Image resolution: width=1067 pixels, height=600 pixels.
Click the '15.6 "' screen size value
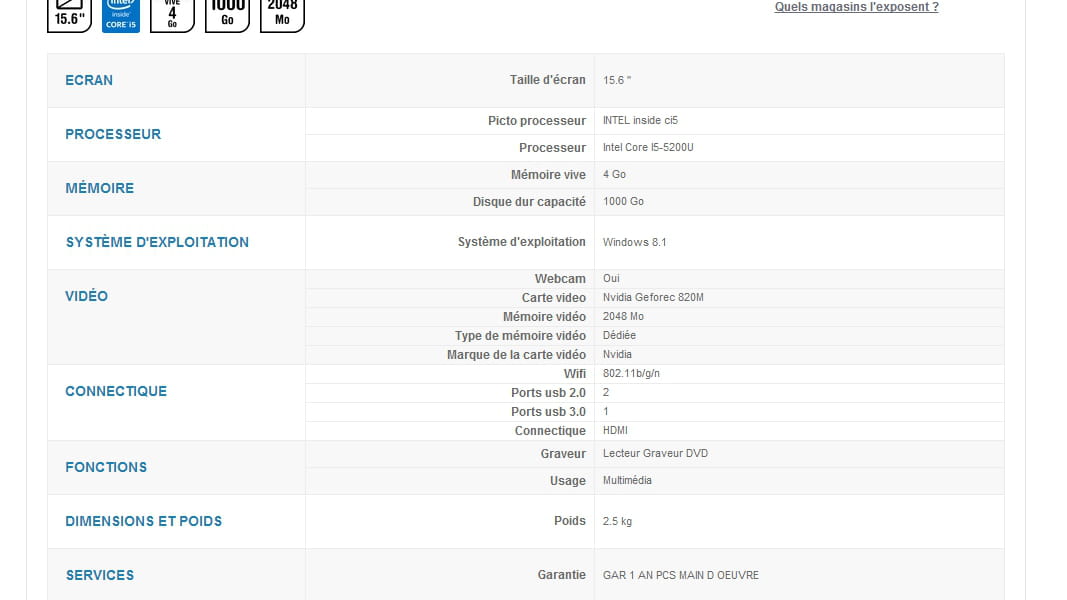617,80
